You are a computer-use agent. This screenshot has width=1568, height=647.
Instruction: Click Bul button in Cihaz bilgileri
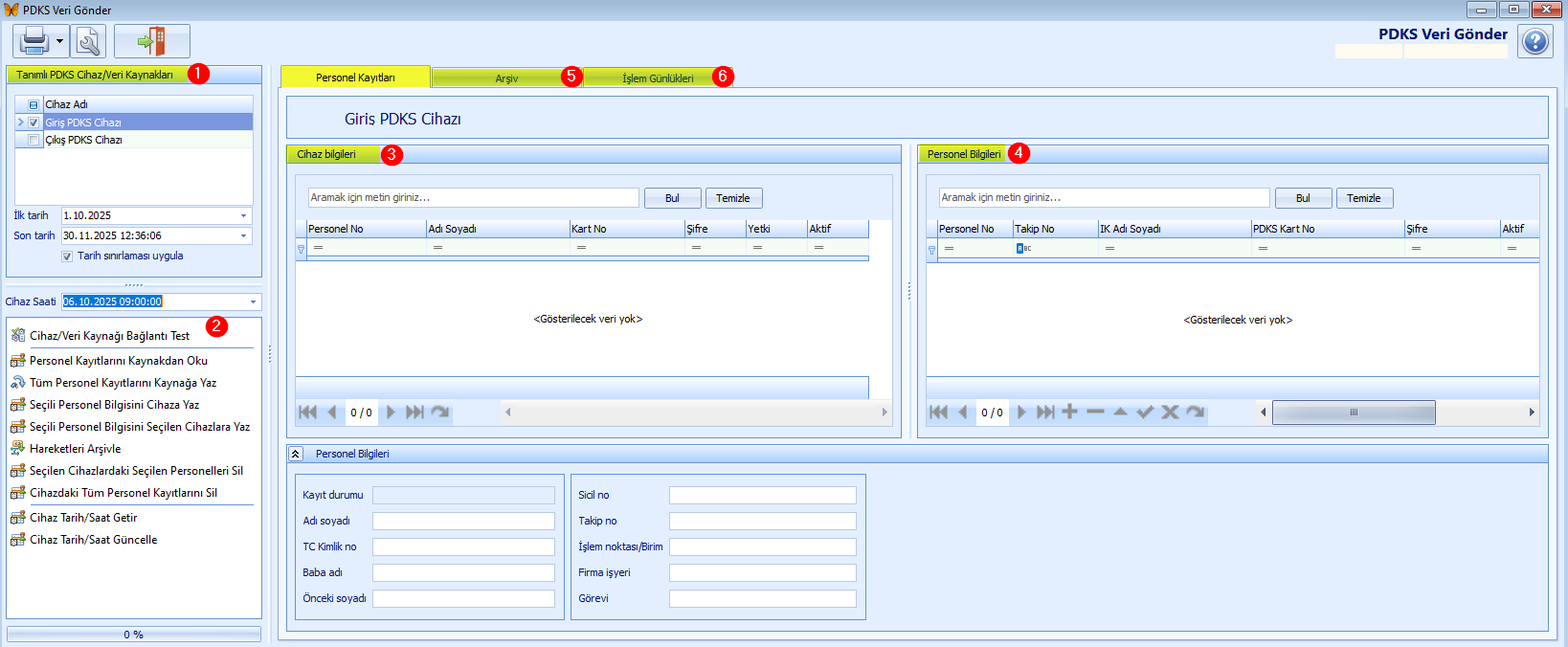672,198
